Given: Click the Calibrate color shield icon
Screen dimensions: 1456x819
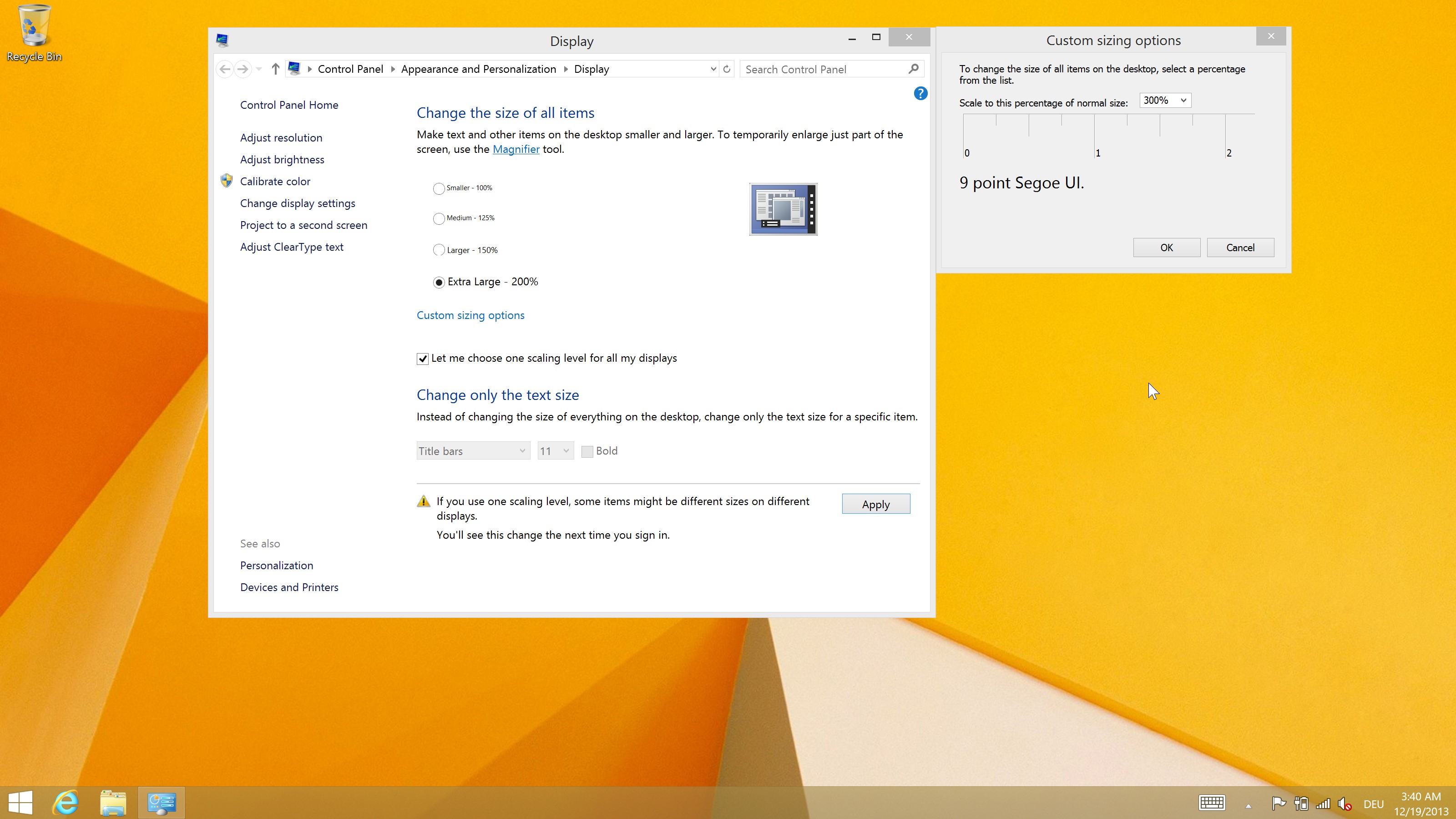Looking at the screenshot, I should point(227,181).
